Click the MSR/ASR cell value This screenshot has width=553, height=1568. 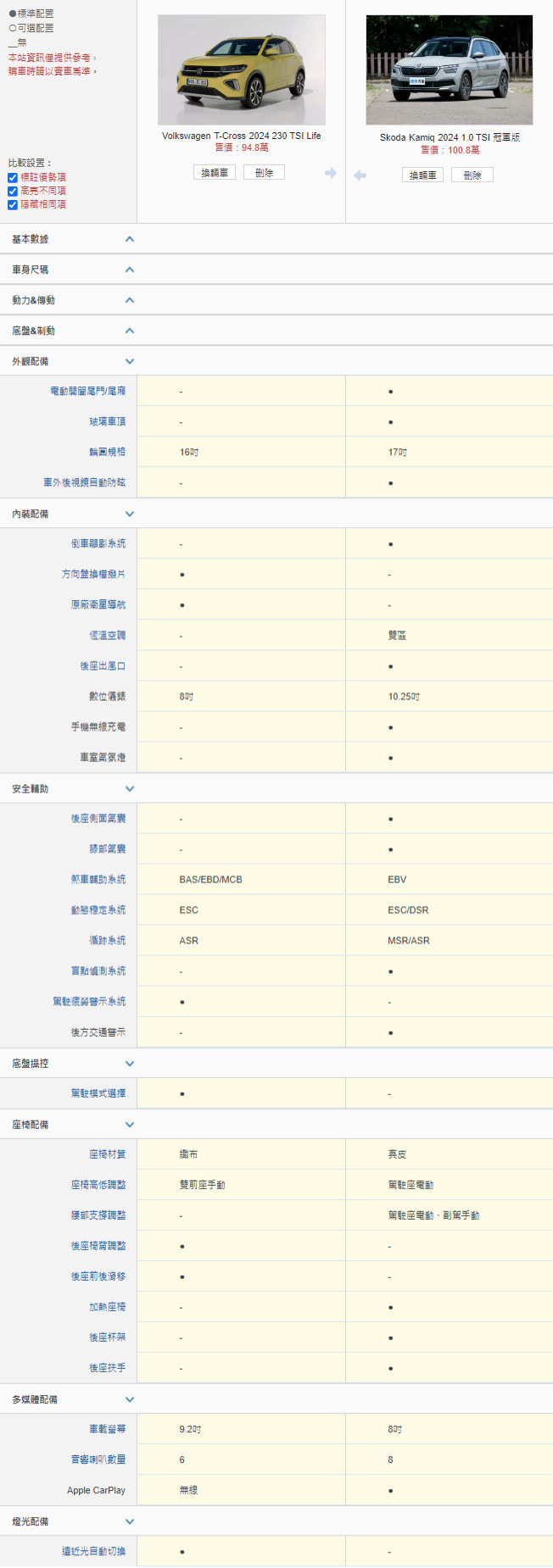(x=409, y=941)
